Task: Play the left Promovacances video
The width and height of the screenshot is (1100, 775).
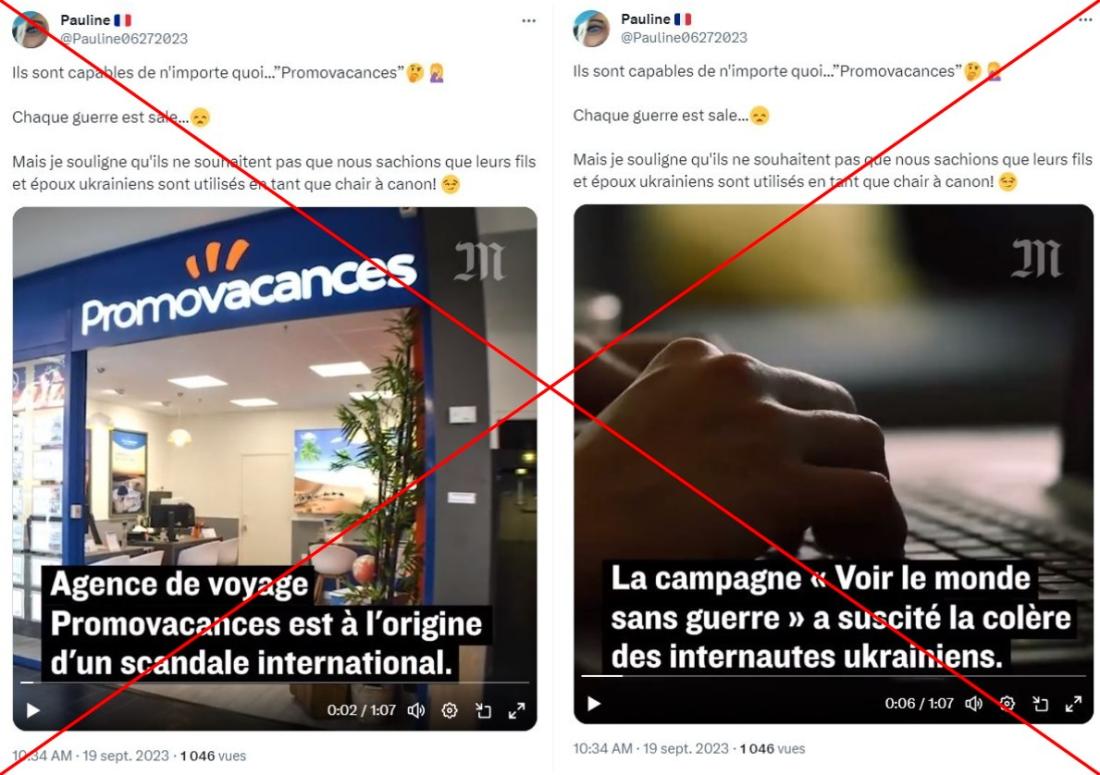Action: (x=33, y=710)
